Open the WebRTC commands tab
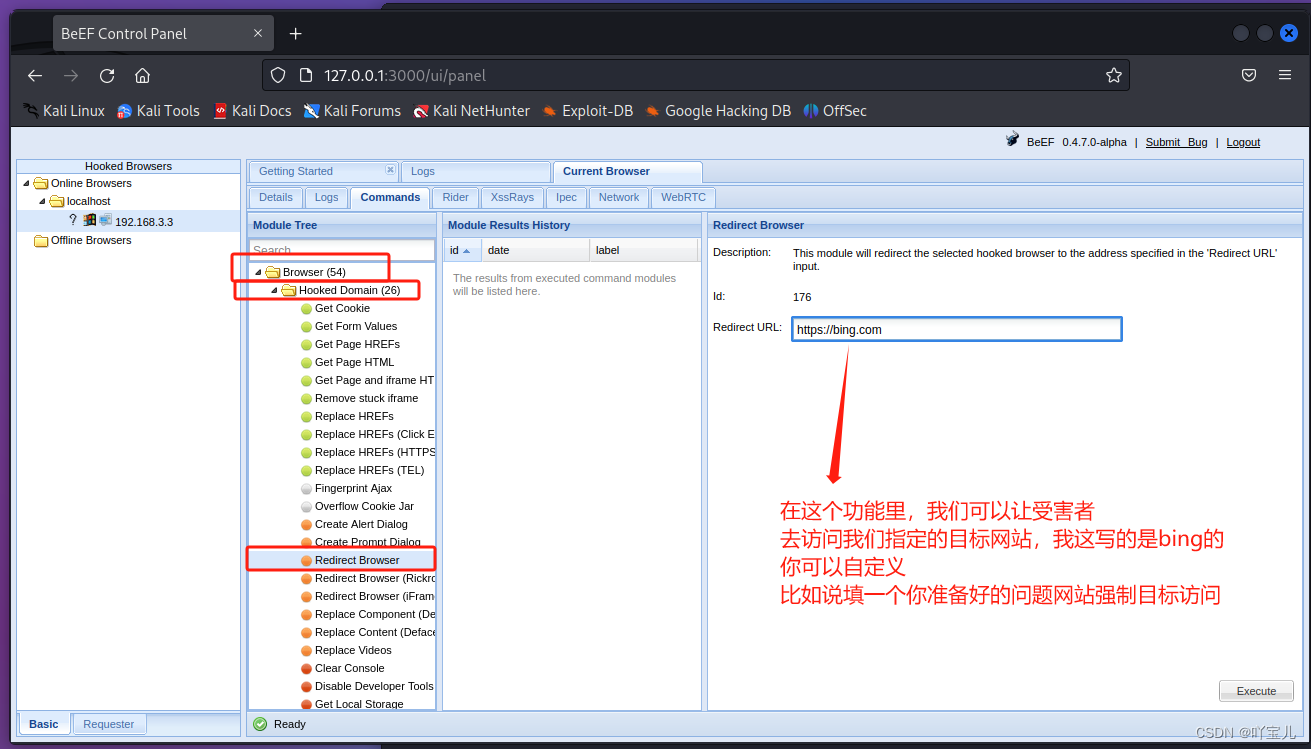The width and height of the screenshot is (1311, 749). tap(682, 197)
